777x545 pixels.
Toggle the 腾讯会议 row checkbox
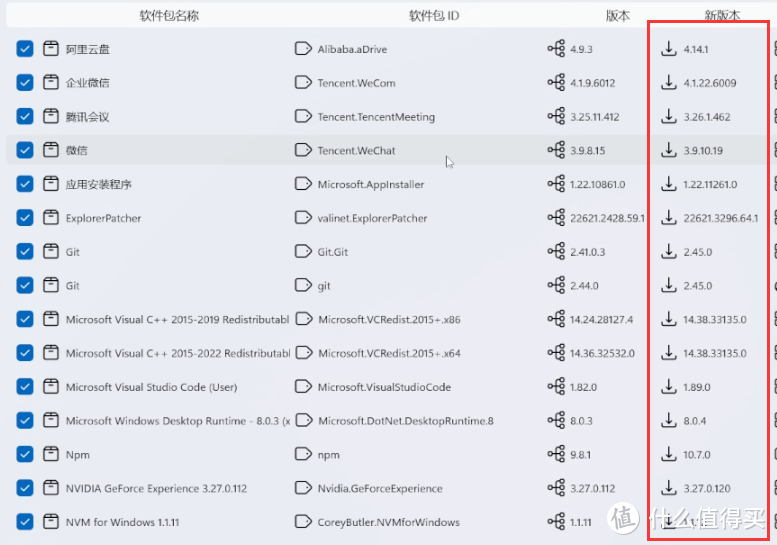coord(25,116)
